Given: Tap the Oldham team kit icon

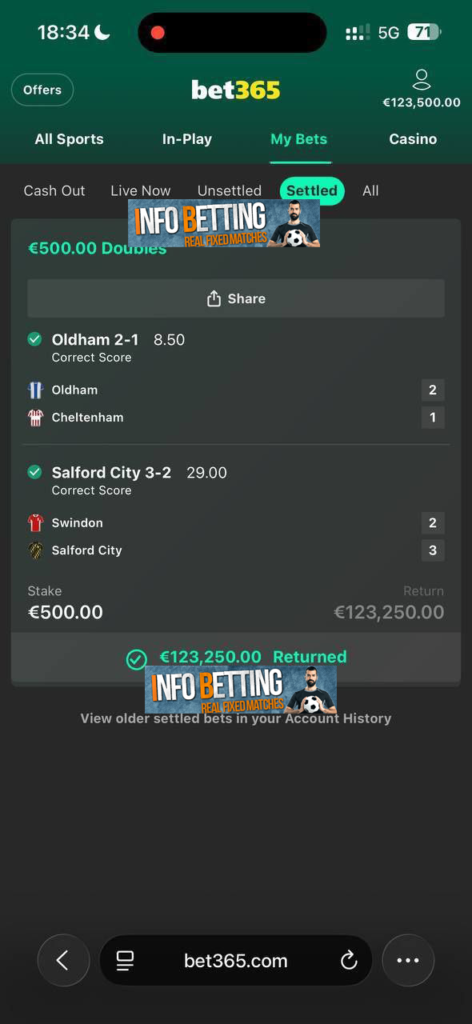Looking at the screenshot, I should click(x=35, y=391).
